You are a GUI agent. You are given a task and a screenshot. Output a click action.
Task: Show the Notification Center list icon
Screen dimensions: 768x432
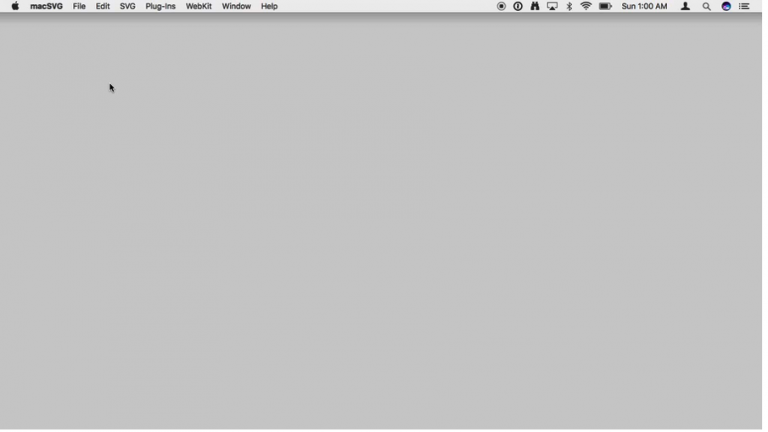point(744,6)
